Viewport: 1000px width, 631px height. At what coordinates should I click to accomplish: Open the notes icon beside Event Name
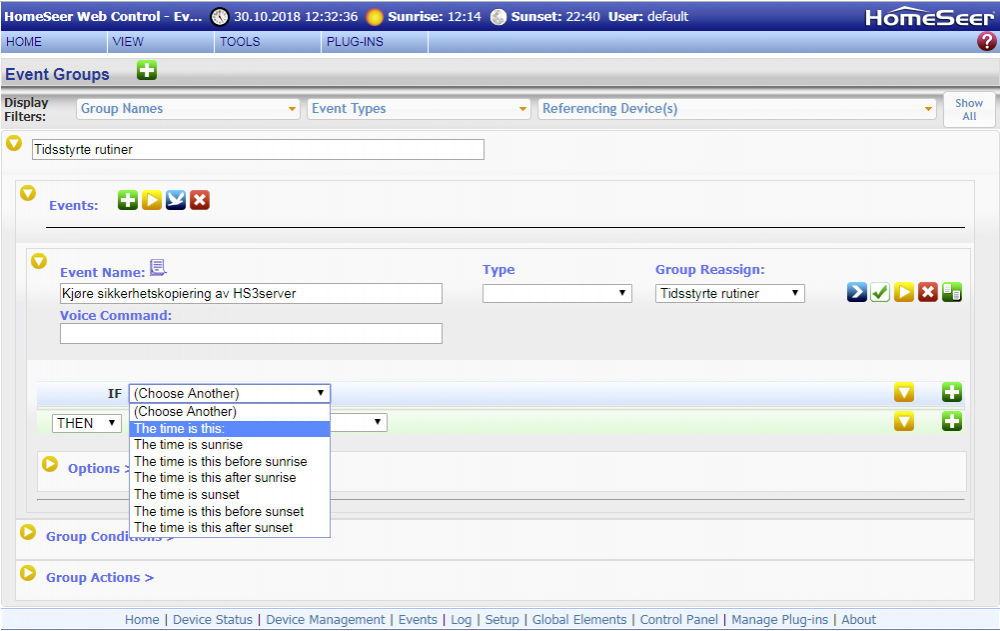(x=158, y=268)
